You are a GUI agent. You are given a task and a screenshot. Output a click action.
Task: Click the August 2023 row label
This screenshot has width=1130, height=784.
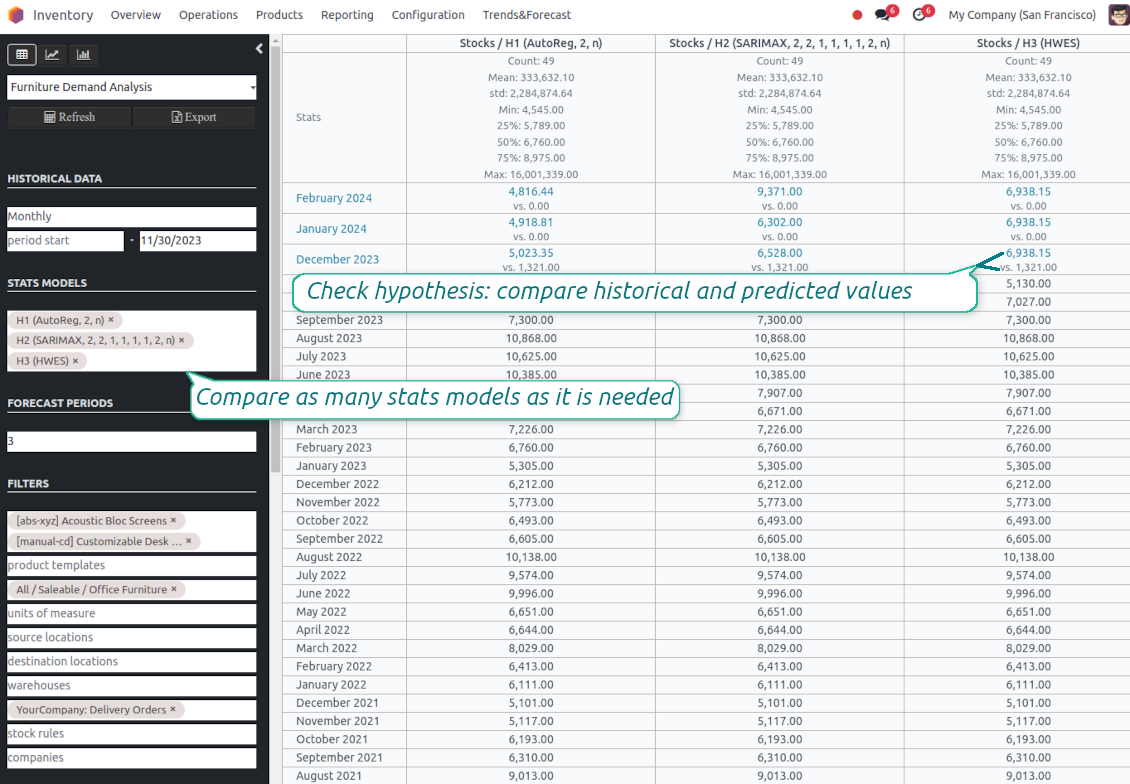tap(329, 338)
